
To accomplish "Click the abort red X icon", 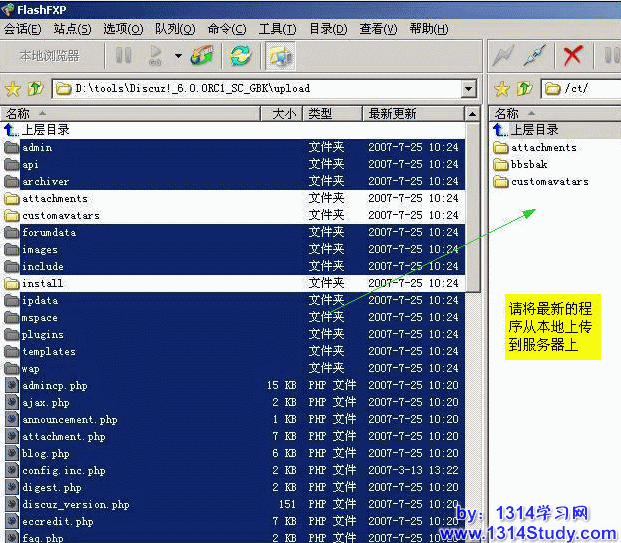I will click(572, 56).
